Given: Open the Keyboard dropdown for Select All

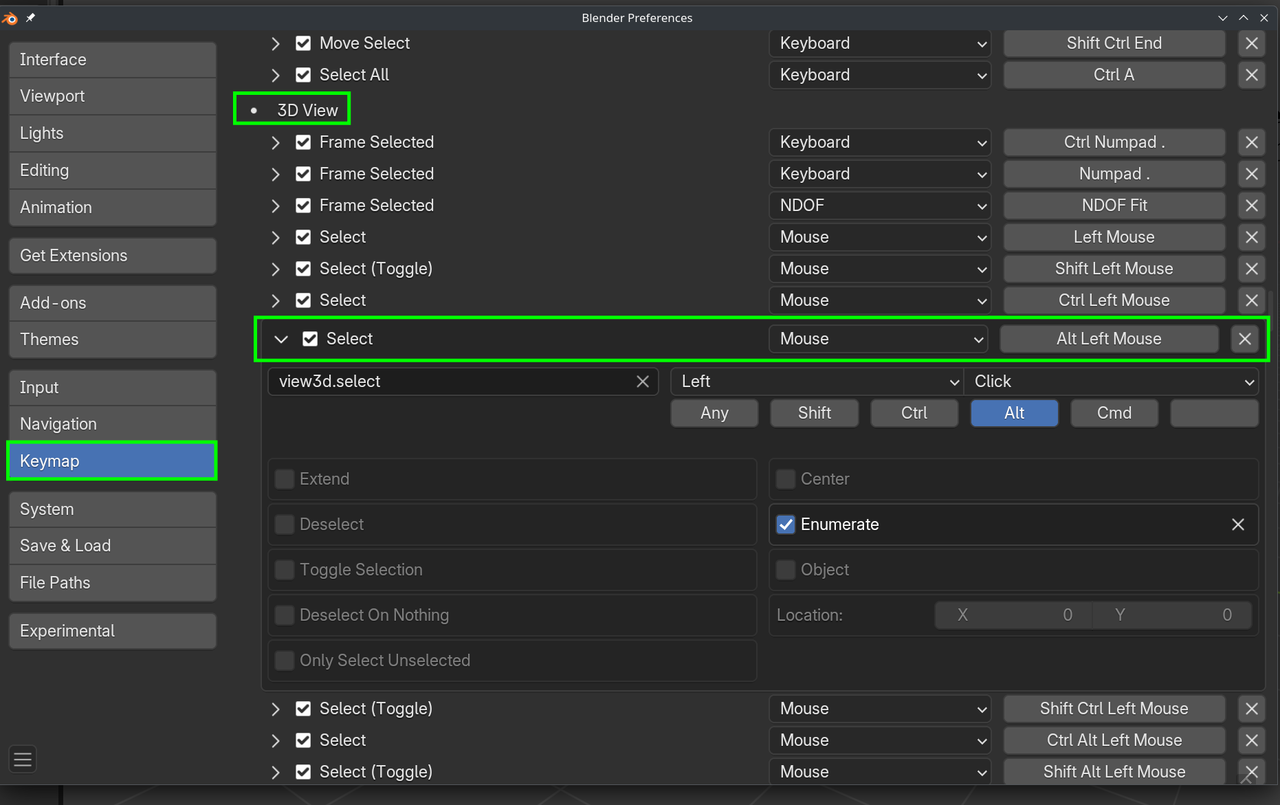Looking at the screenshot, I should click(x=880, y=75).
